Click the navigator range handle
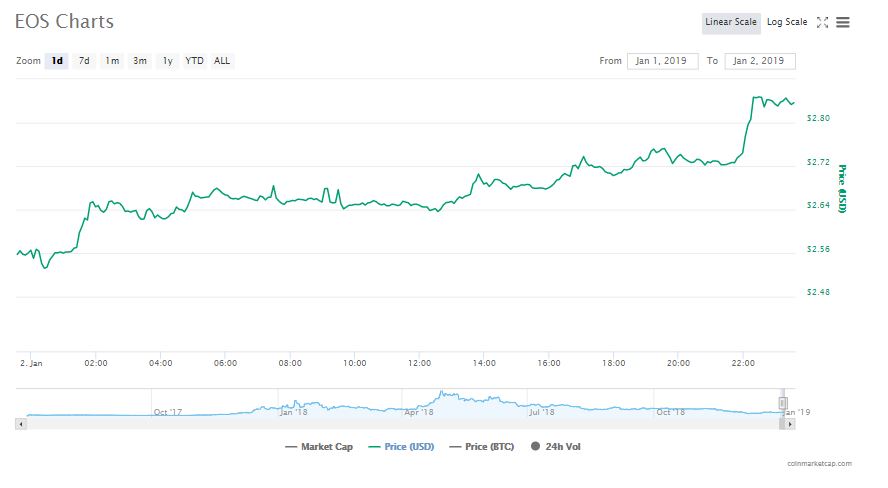The image size is (888, 488). pos(783,403)
